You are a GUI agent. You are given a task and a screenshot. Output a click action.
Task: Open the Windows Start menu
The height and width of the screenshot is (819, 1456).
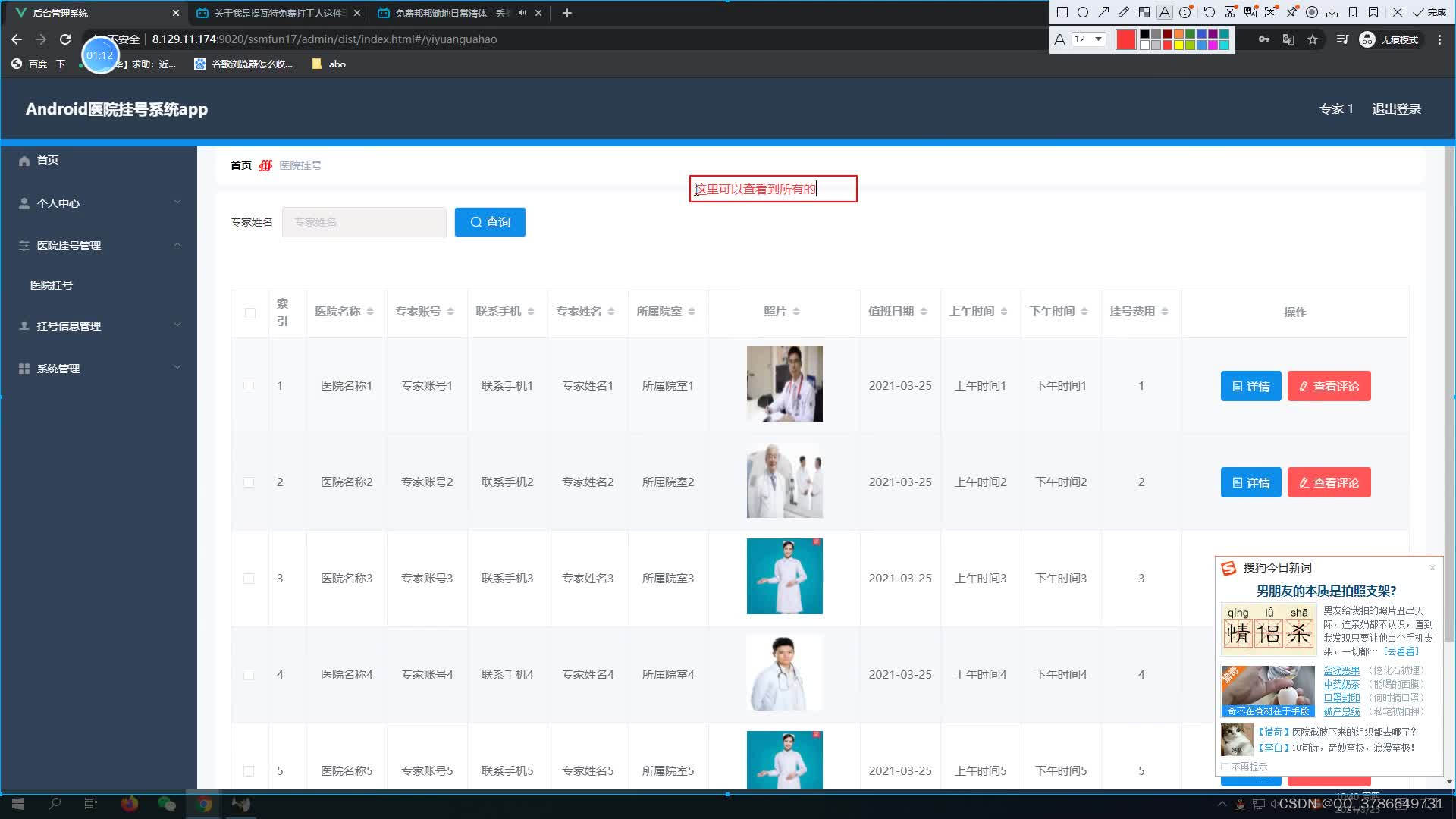18,804
